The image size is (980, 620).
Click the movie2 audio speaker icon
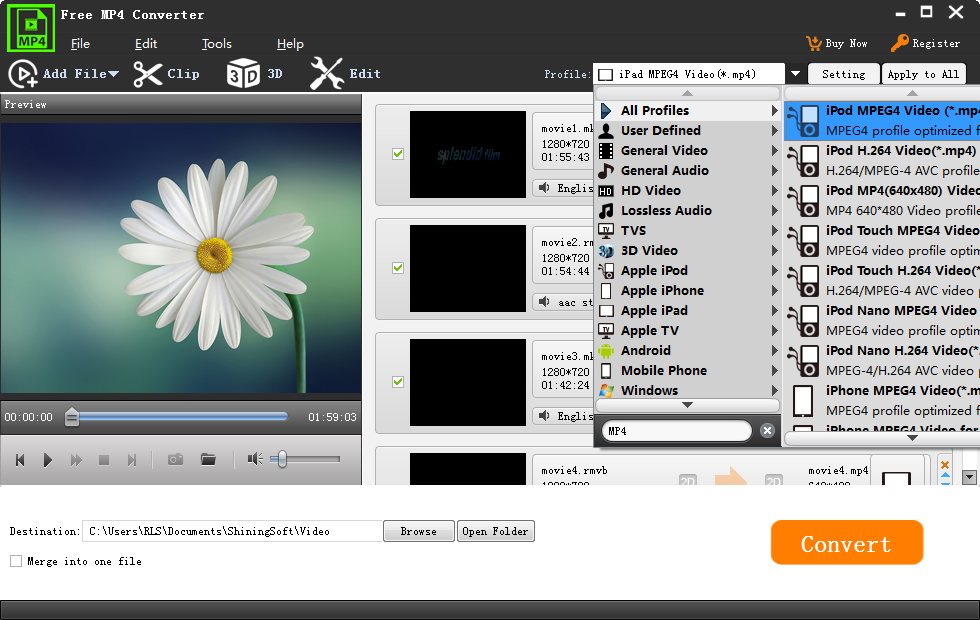(544, 302)
